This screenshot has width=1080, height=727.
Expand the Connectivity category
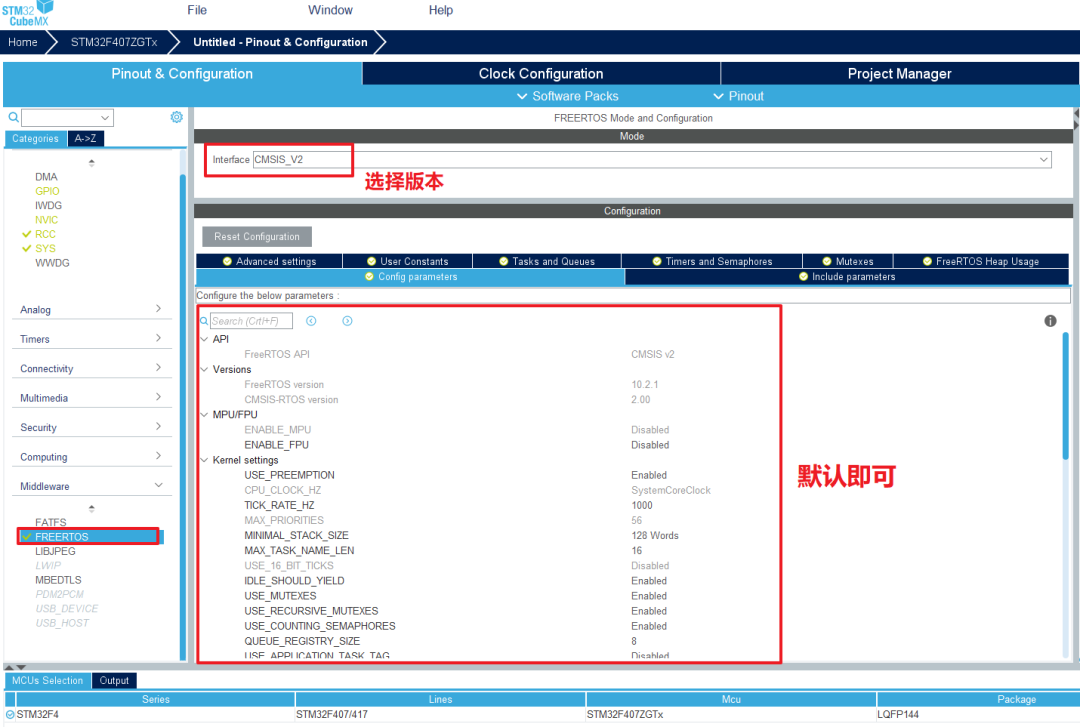click(92, 369)
